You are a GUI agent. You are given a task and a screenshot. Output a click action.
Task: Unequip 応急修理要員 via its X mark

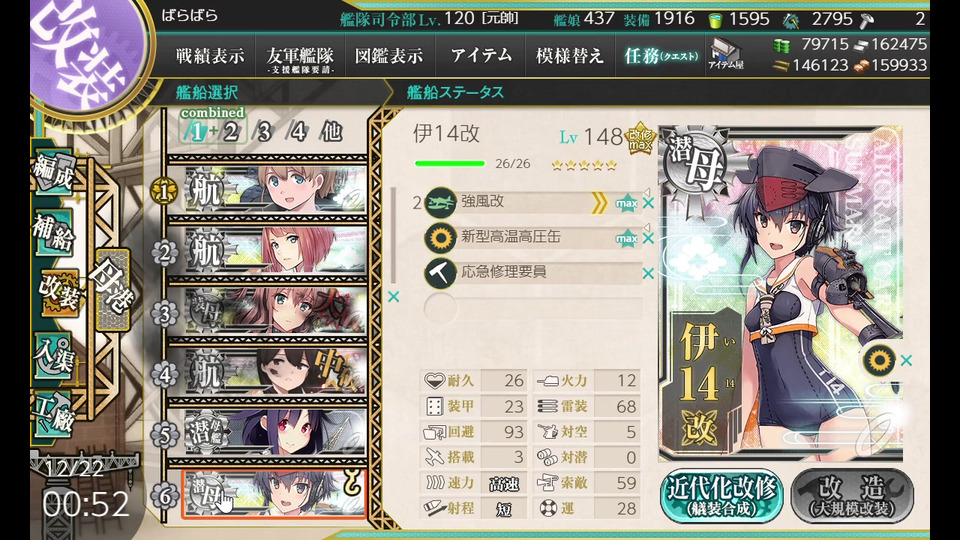(648, 273)
